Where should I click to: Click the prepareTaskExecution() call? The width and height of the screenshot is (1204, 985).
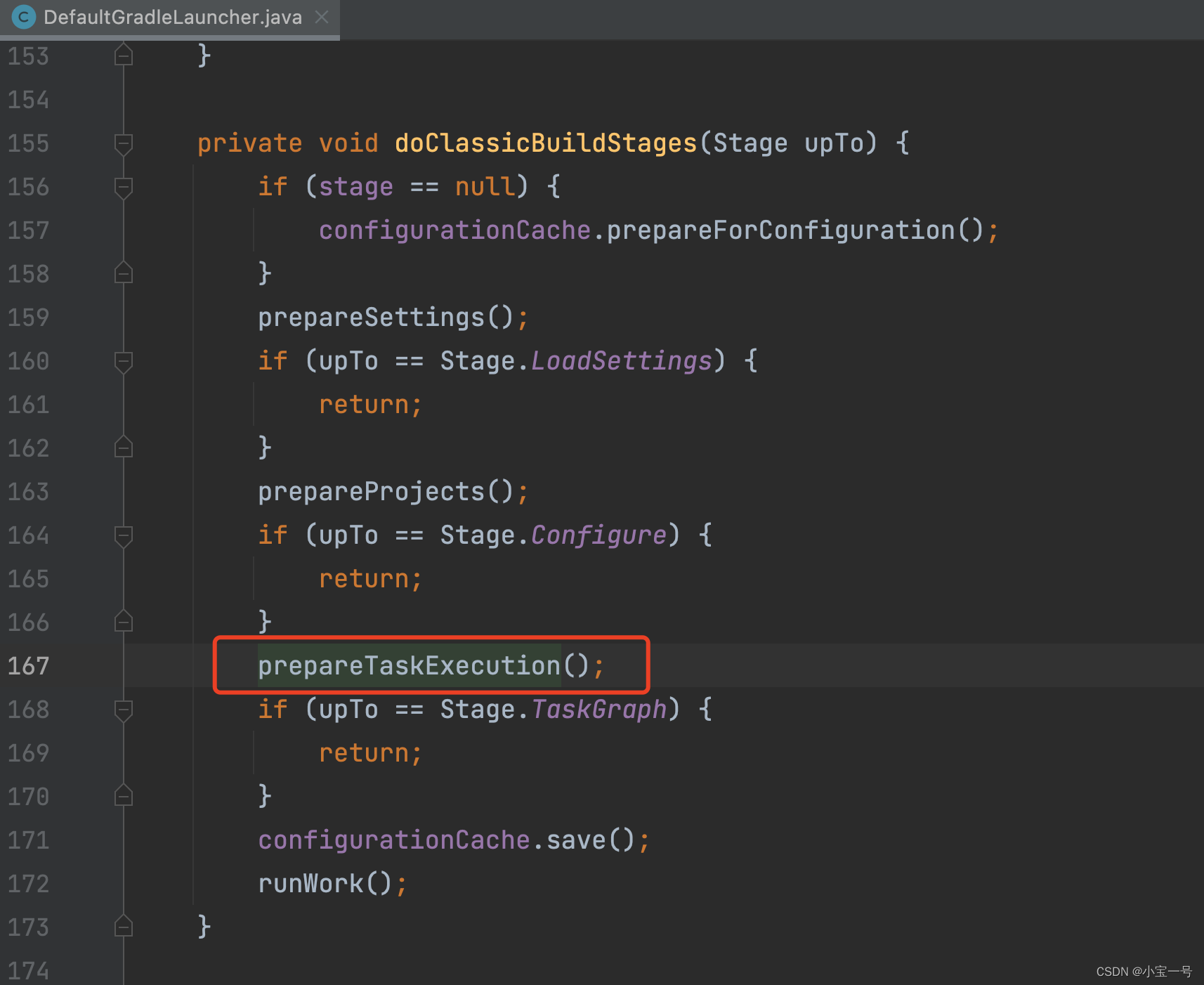click(x=431, y=665)
